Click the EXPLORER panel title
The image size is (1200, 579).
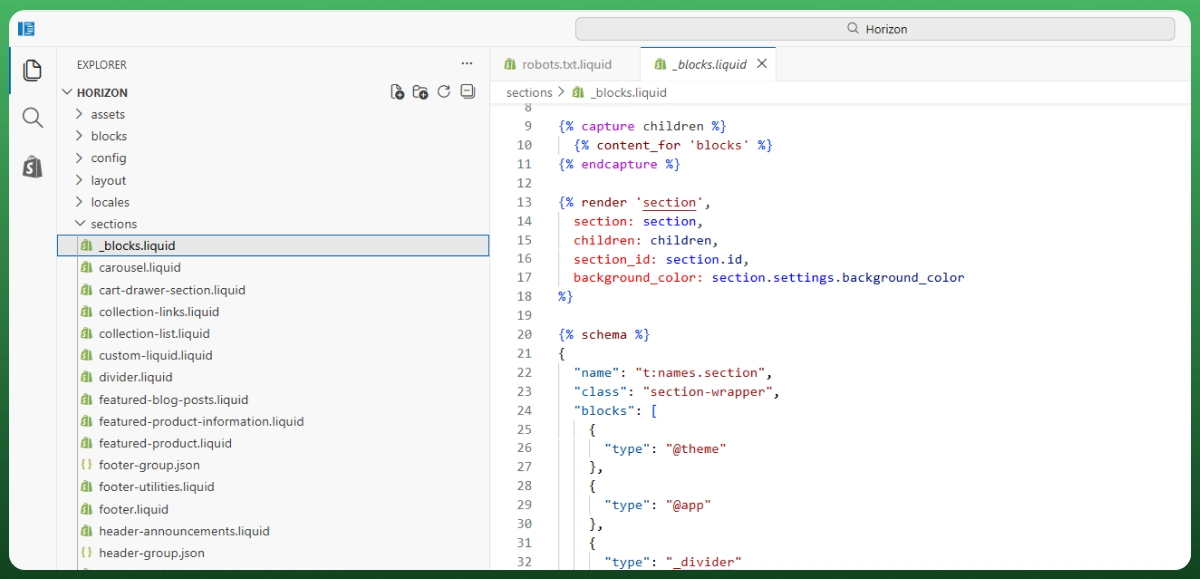point(102,64)
